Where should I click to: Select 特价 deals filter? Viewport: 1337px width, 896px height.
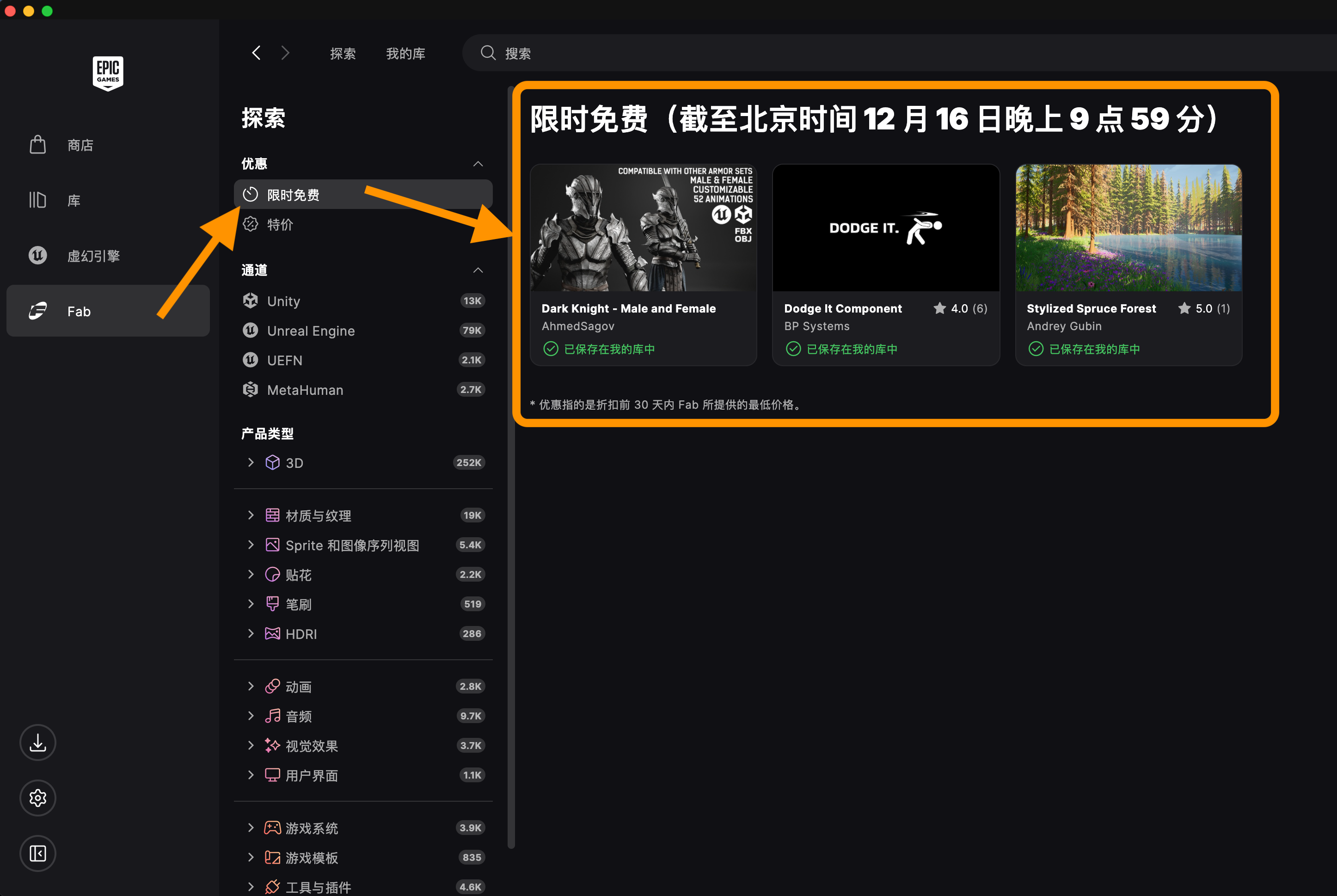point(280,225)
